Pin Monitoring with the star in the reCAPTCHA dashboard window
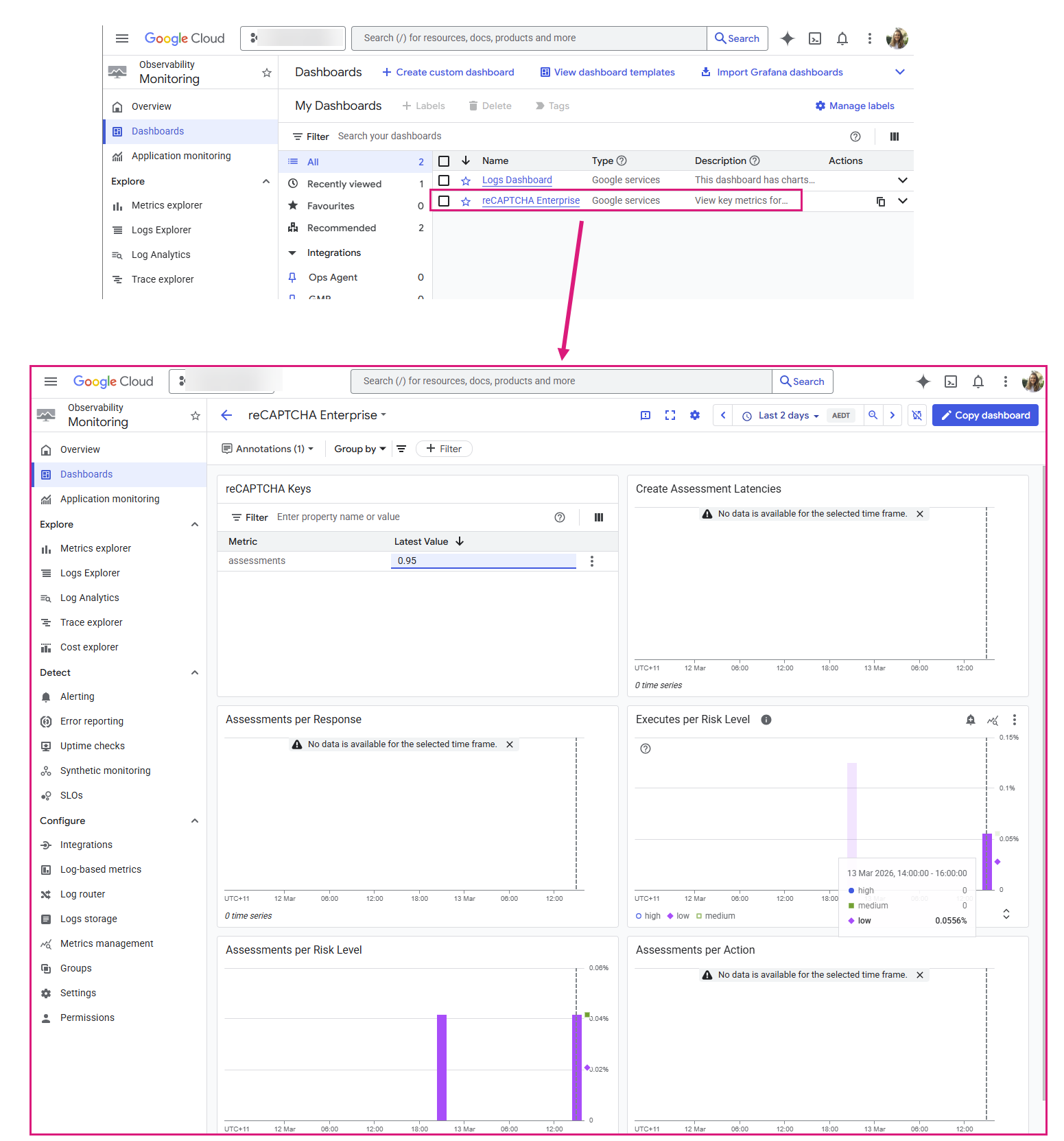This screenshot has width=1064, height=1141. [x=196, y=416]
